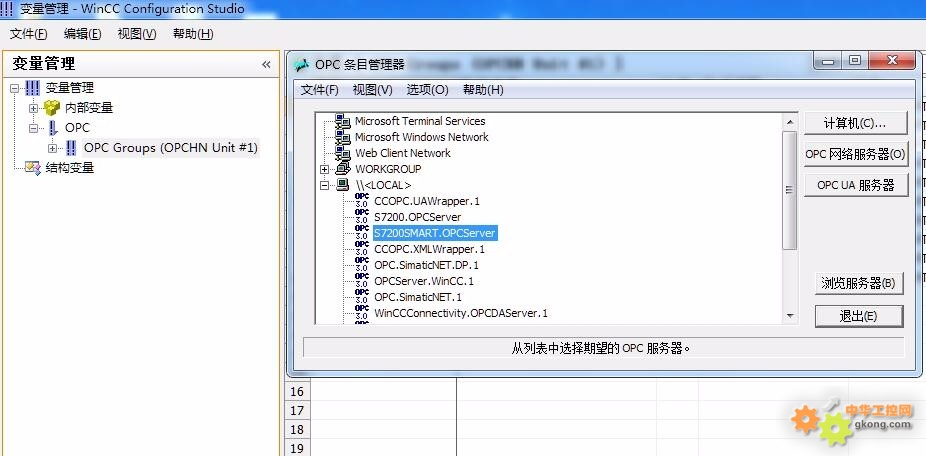This screenshot has width=926, height=456.
Task: Select OPC.SimaticNET.DP.1 server
Action: click(x=426, y=265)
